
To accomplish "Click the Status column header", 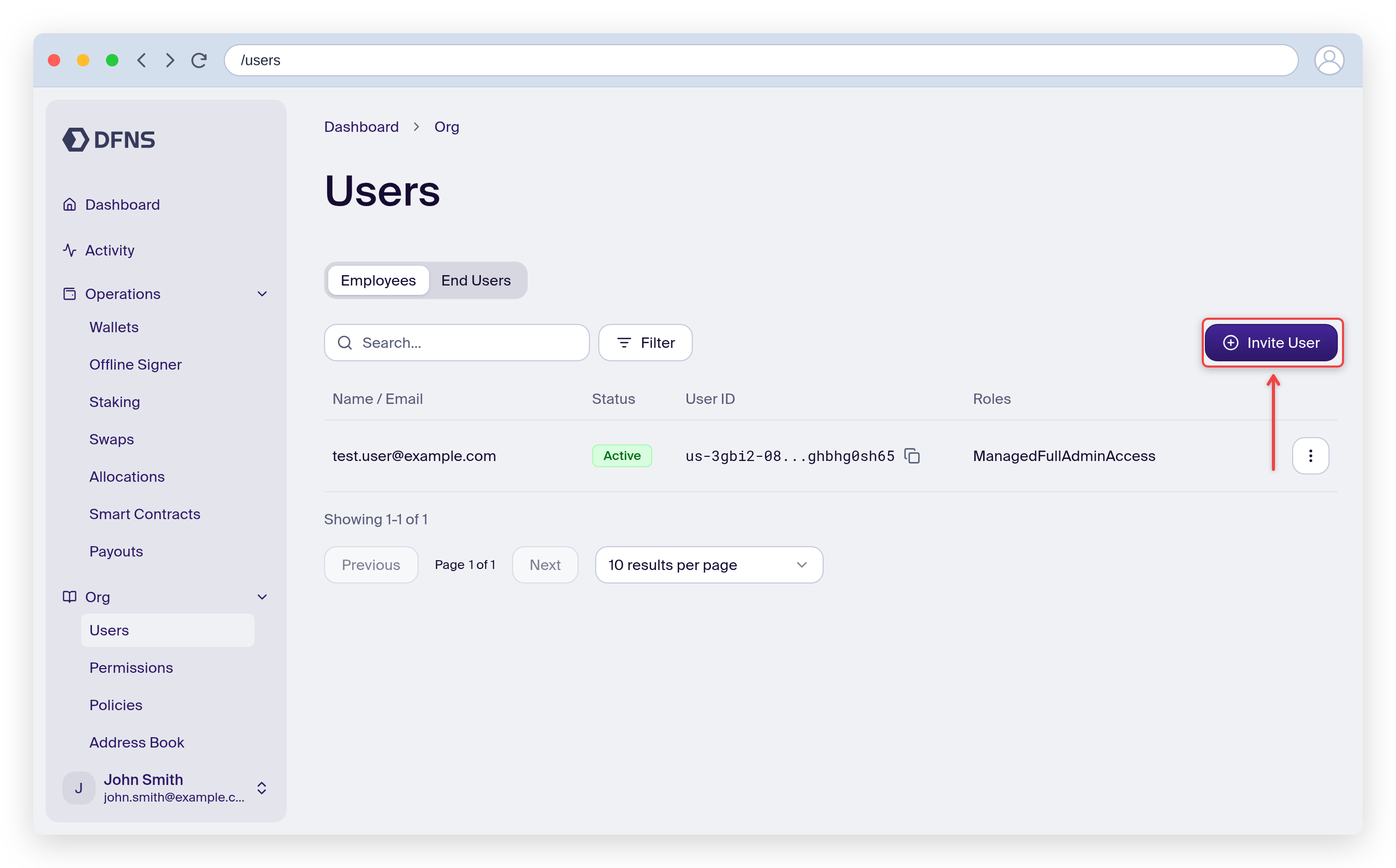I will tap(613, 398).
